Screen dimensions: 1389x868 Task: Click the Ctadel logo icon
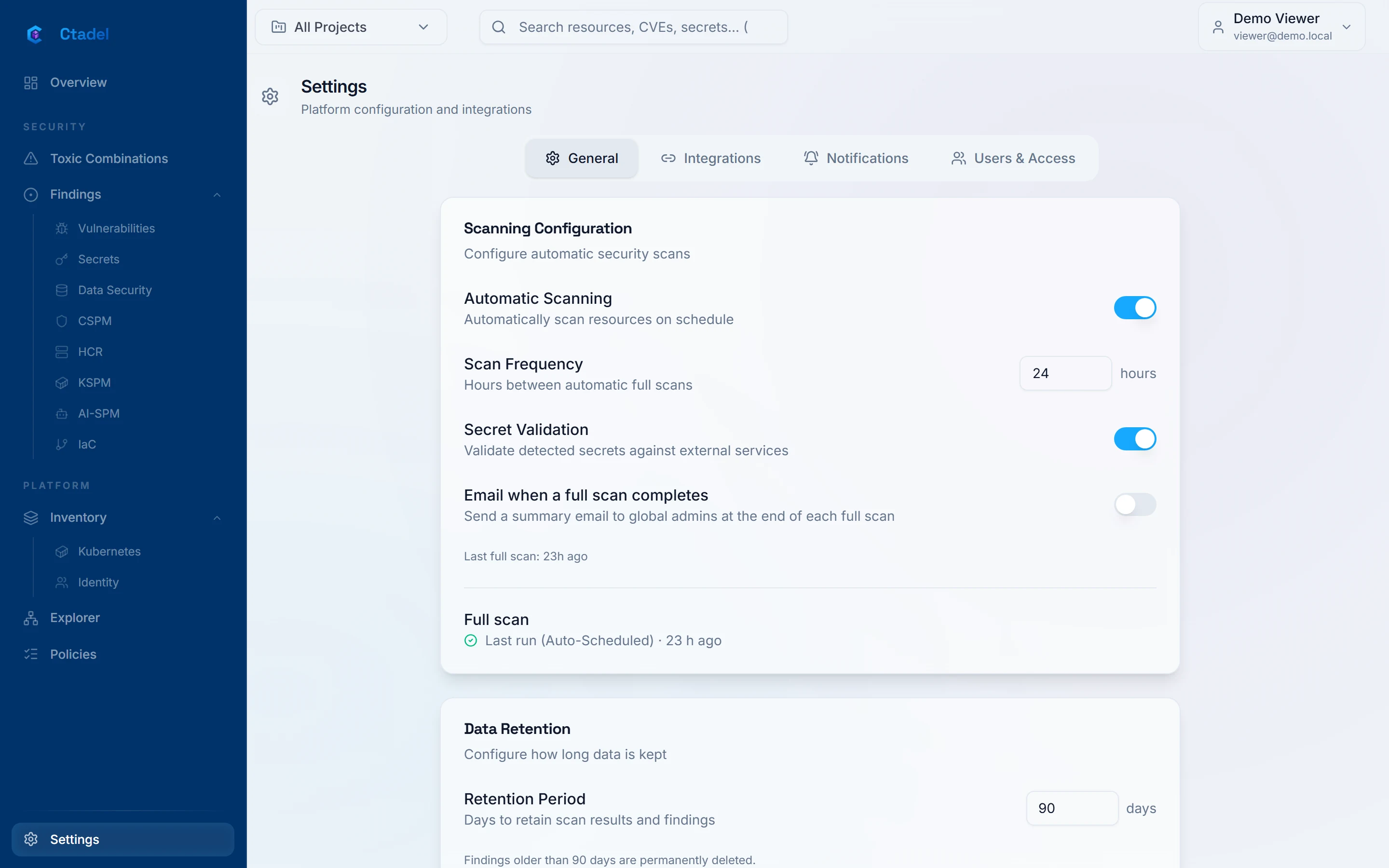[35, 34]
